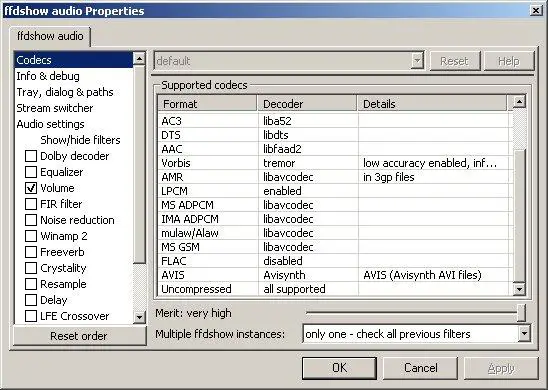Click the codec table scroll-down arrow
Image resolution: width=548 pixels, height=390 pixels.
(x=519, y=289)
